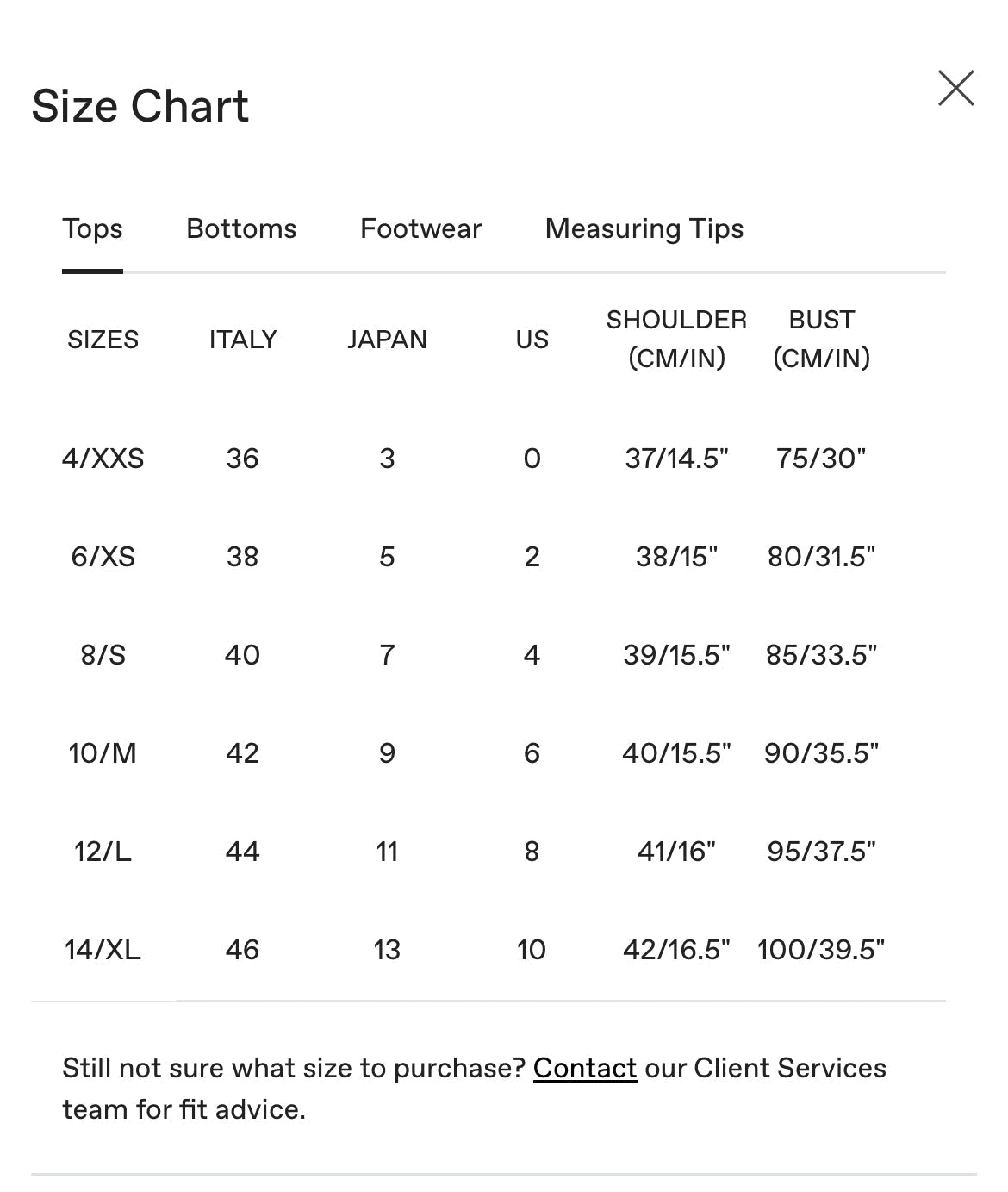Switch to the Bottoms tab
This screenshot has height=1192, width=1008.
(x=241, y=228)
